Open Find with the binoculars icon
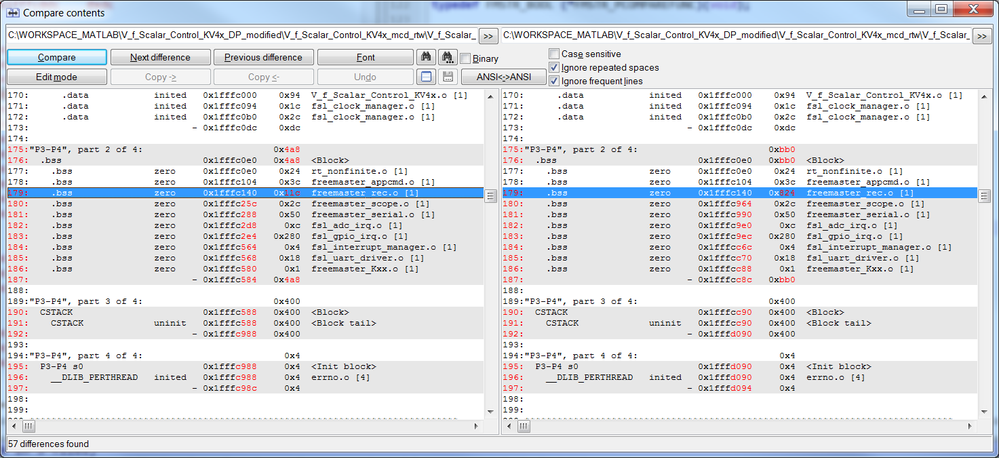The image size is (999, 458). 426,57
